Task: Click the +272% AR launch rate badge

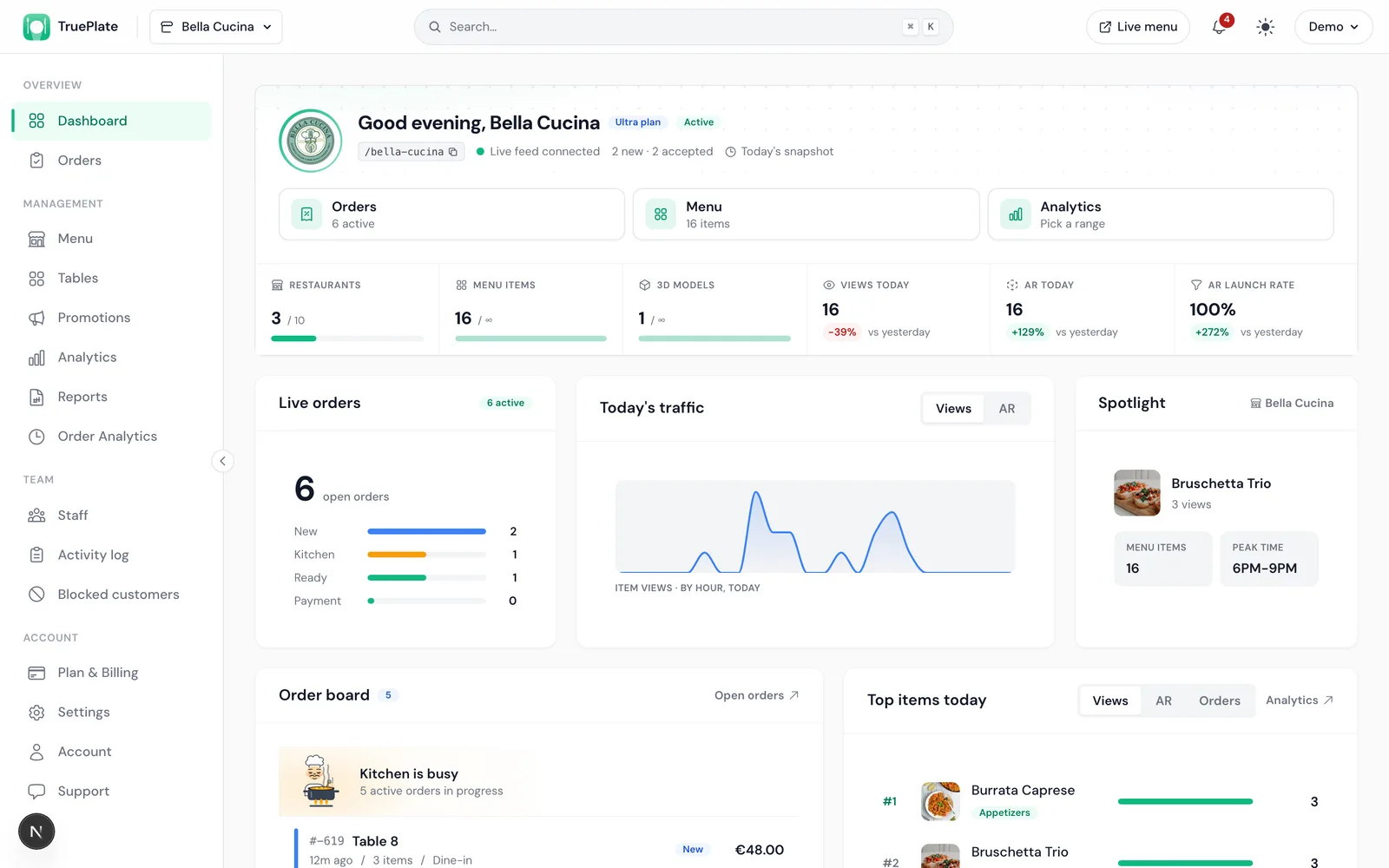Action: coord(1212,332)
